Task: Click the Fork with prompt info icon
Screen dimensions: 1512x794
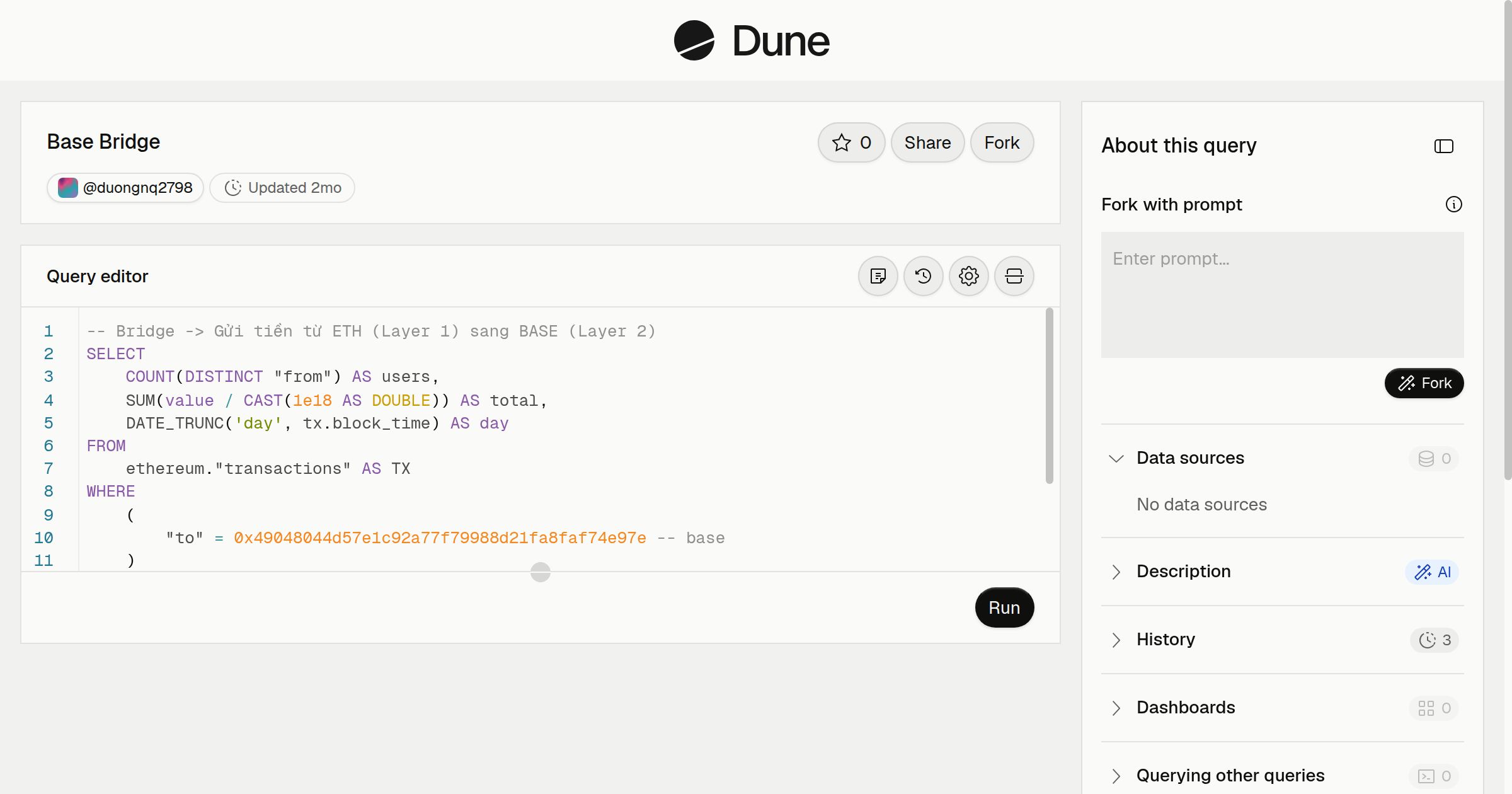Action: (1453, 204)
